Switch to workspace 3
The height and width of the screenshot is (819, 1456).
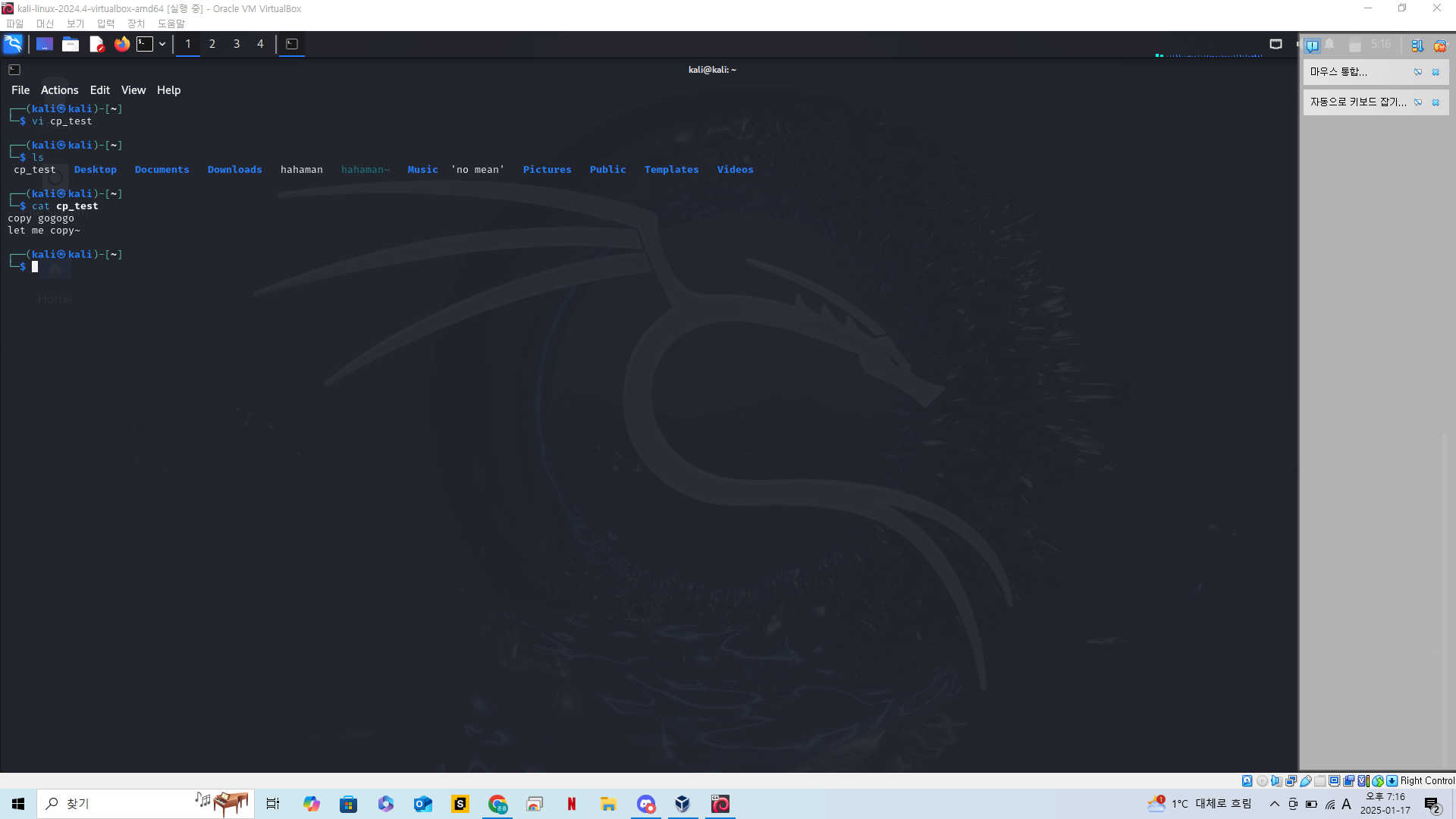pyautogui.click(x=237, y=44)
